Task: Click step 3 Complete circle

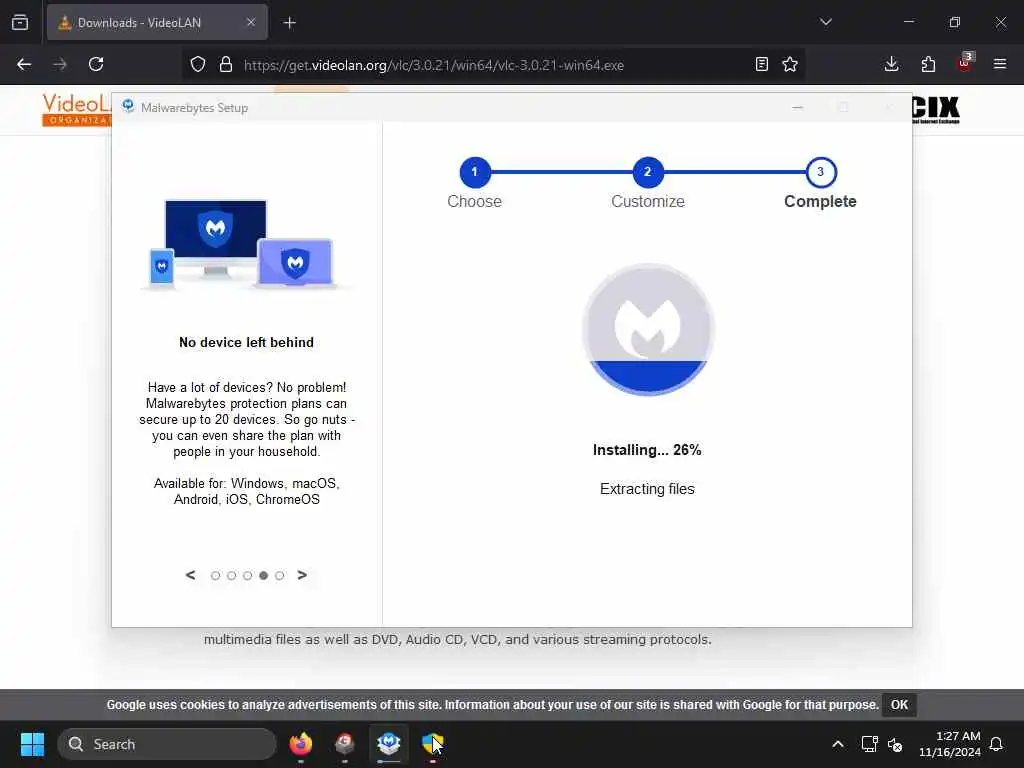Action: tap(821, 172)
